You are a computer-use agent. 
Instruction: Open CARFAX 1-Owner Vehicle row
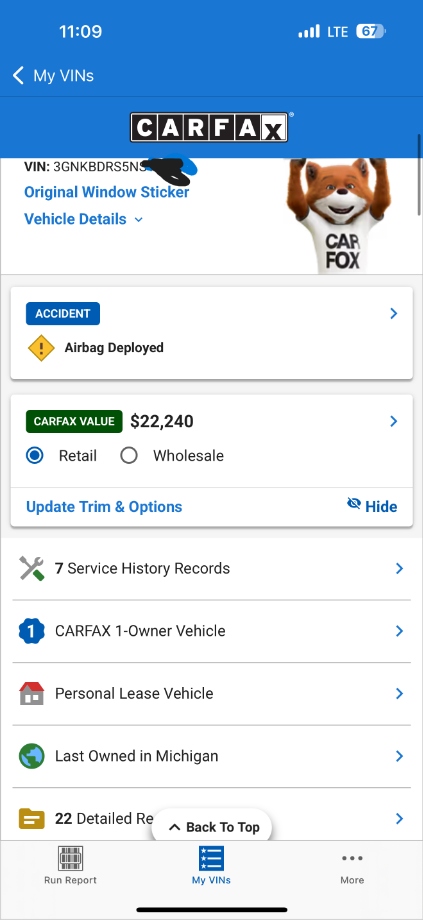point(211,631)
